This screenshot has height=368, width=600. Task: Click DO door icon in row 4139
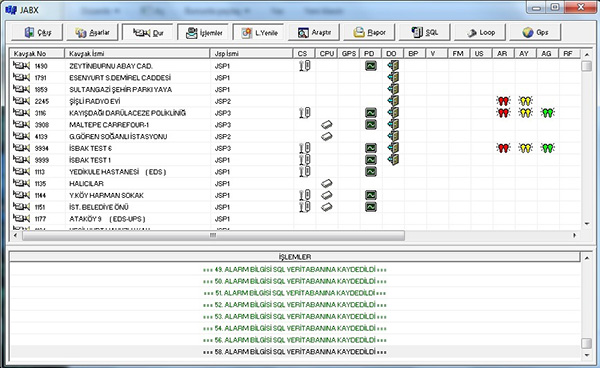tap(393, 136)
